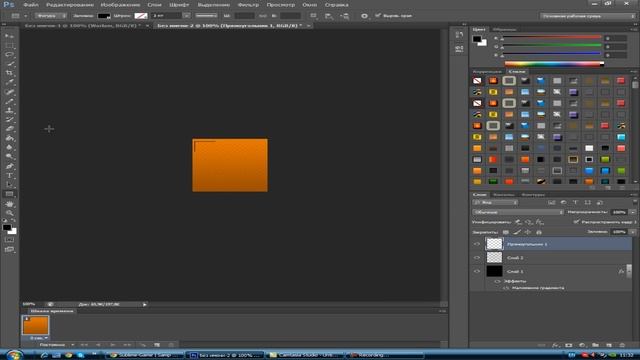
Task: Toggle Quick Mask mode
Action: click(x=9, y=240)
